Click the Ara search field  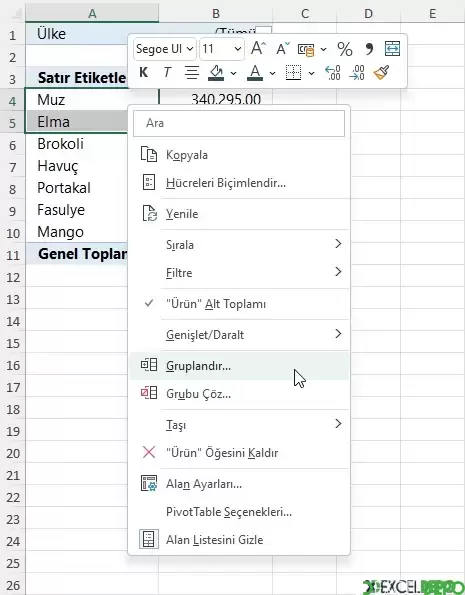[239, 123]
